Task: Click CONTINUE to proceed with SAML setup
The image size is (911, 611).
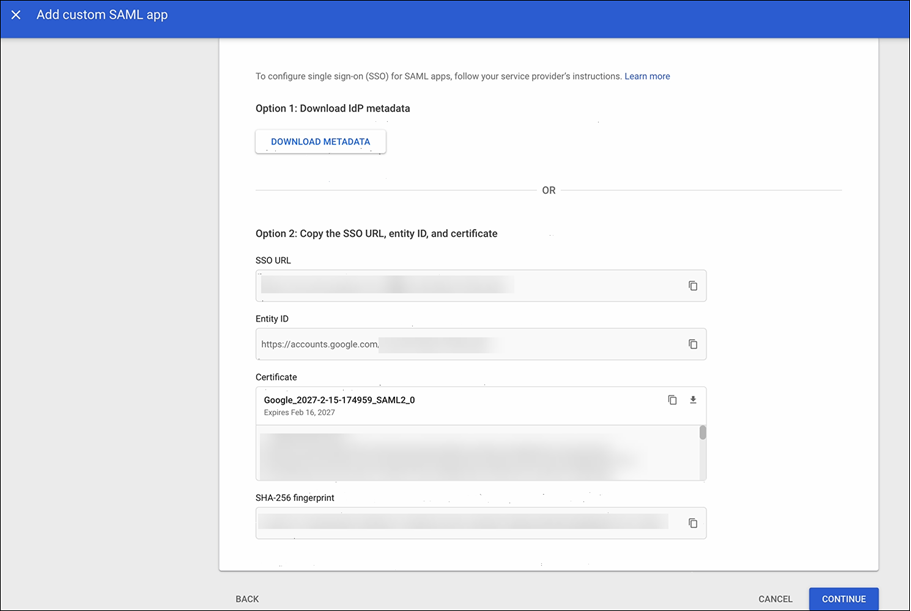Action: (x=843, y=598)
